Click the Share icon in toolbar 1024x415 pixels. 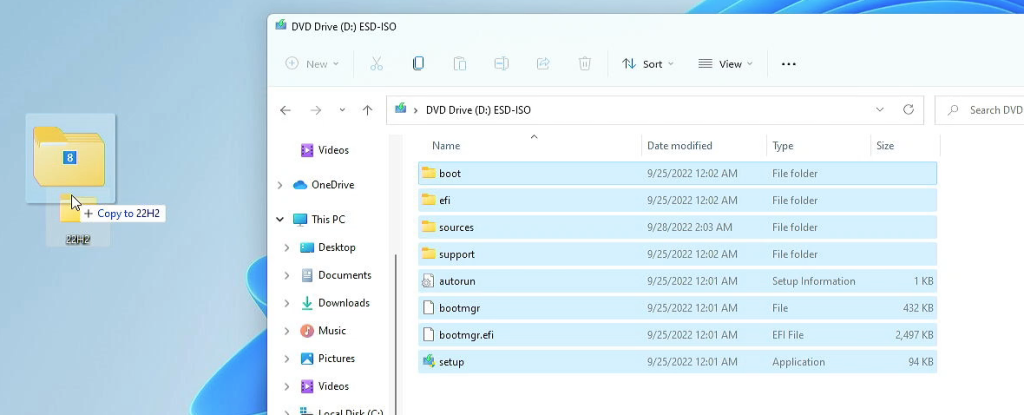[x=543, y=63]
